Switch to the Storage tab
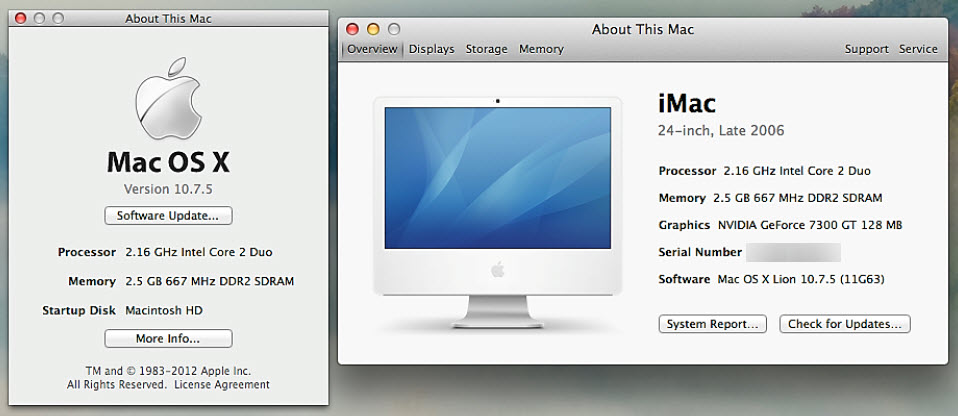 click(x=486, y=49)
